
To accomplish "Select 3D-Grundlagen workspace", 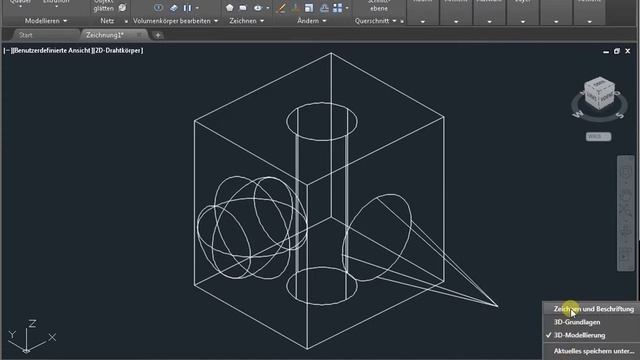I will tap(577, 322).
